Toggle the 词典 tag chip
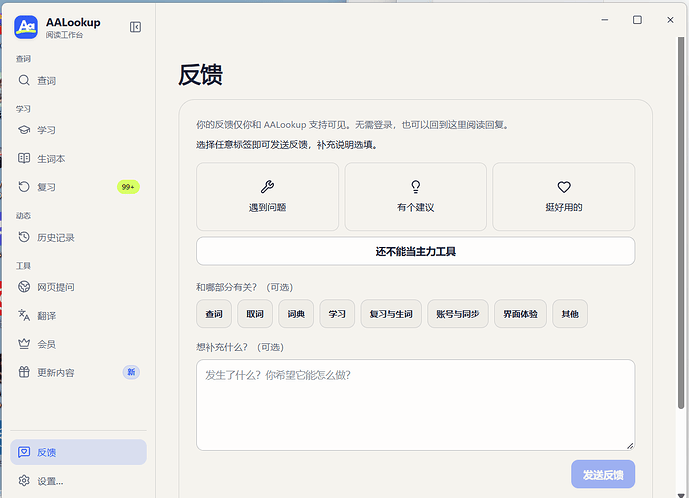Viewport: 689px width, 498px height. coord(296,314)
